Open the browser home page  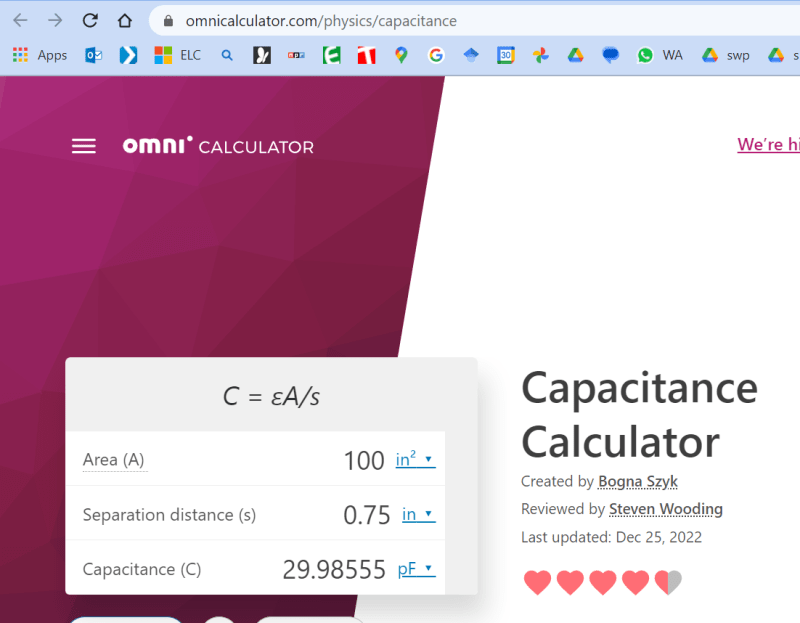(125, 20)
